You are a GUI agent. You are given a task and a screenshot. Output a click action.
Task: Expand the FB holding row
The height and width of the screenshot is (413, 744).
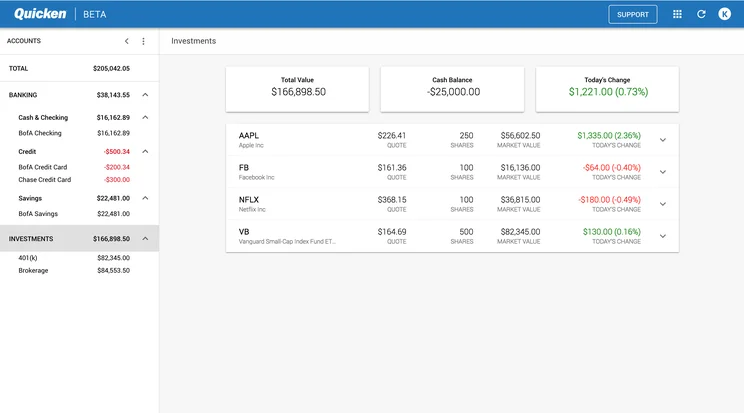663,172
